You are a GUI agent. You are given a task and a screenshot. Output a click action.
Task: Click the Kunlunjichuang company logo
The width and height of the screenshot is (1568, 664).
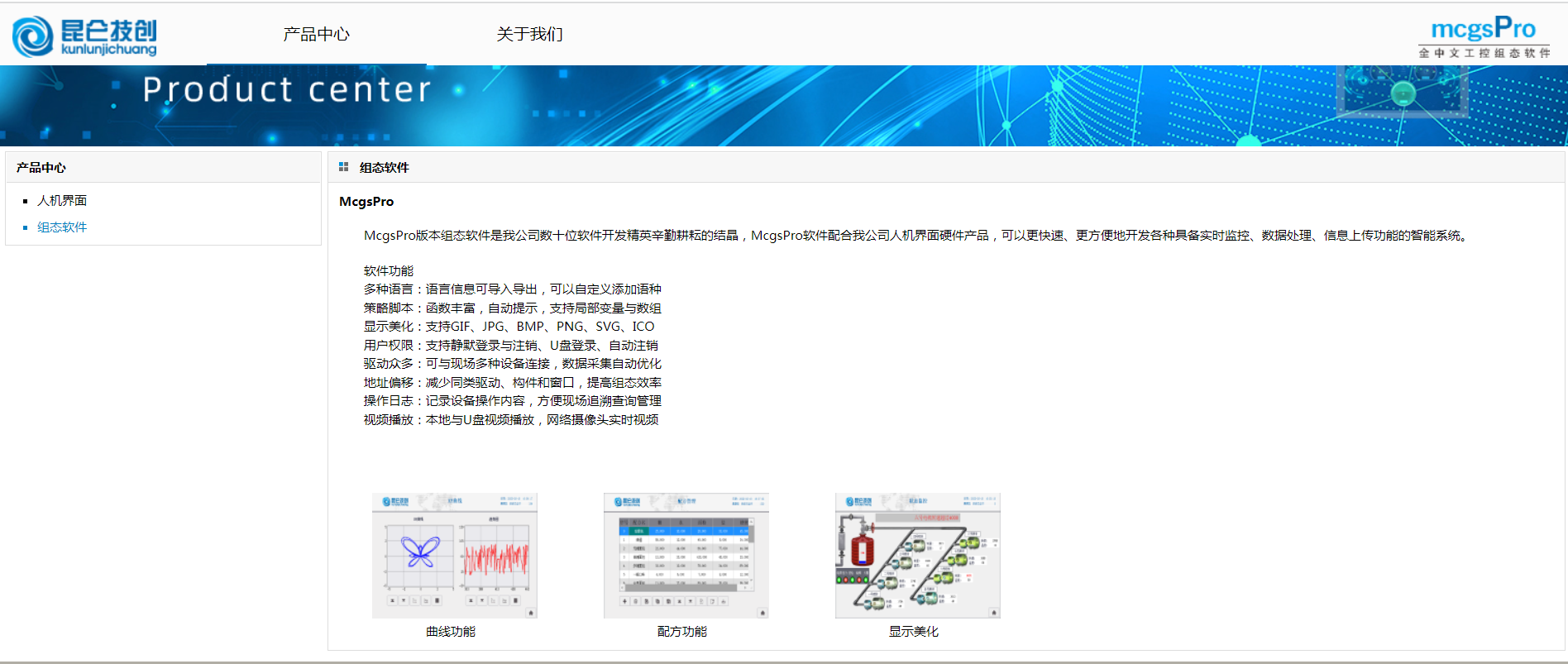pos(84,36)
